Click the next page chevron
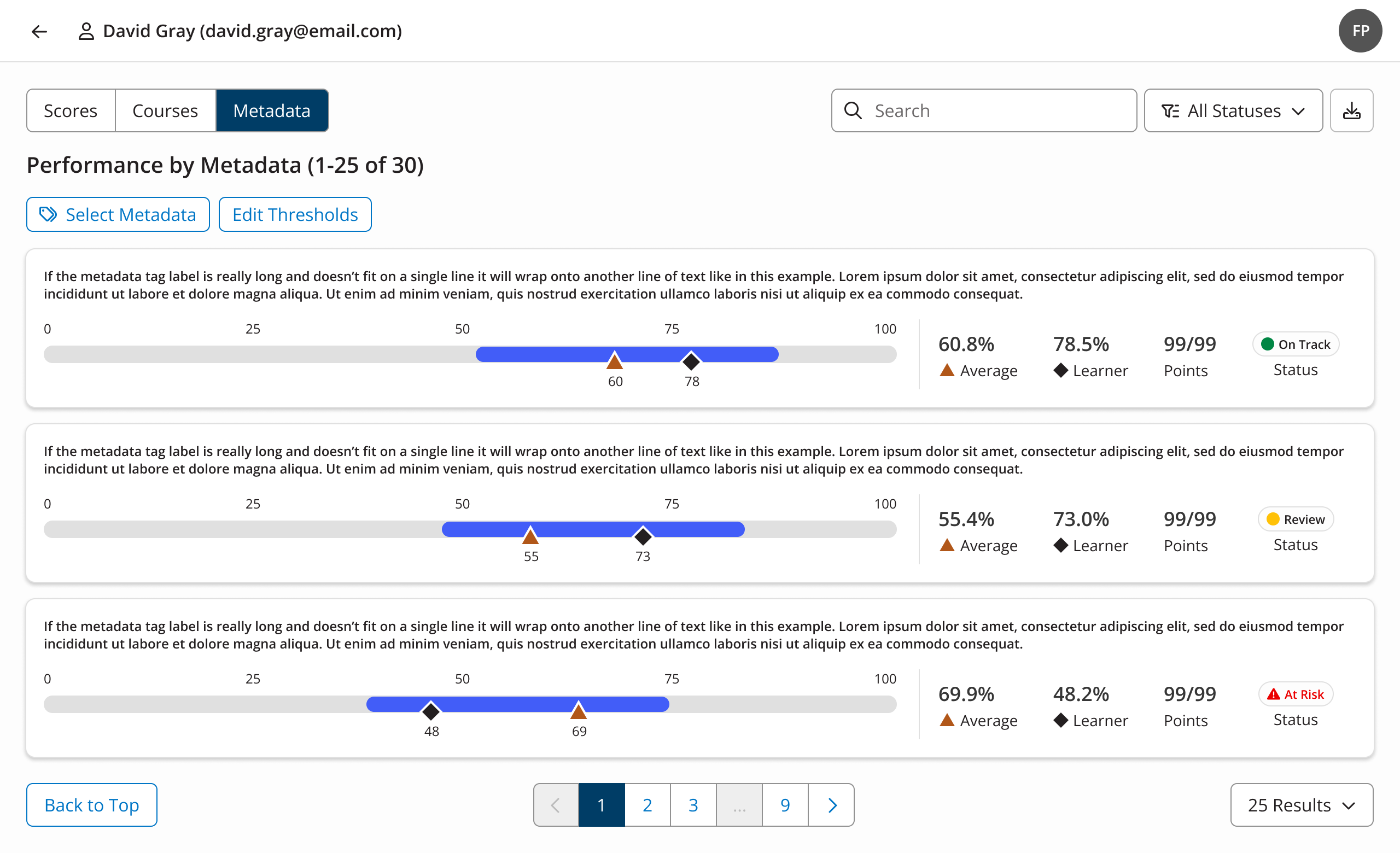 832,805
